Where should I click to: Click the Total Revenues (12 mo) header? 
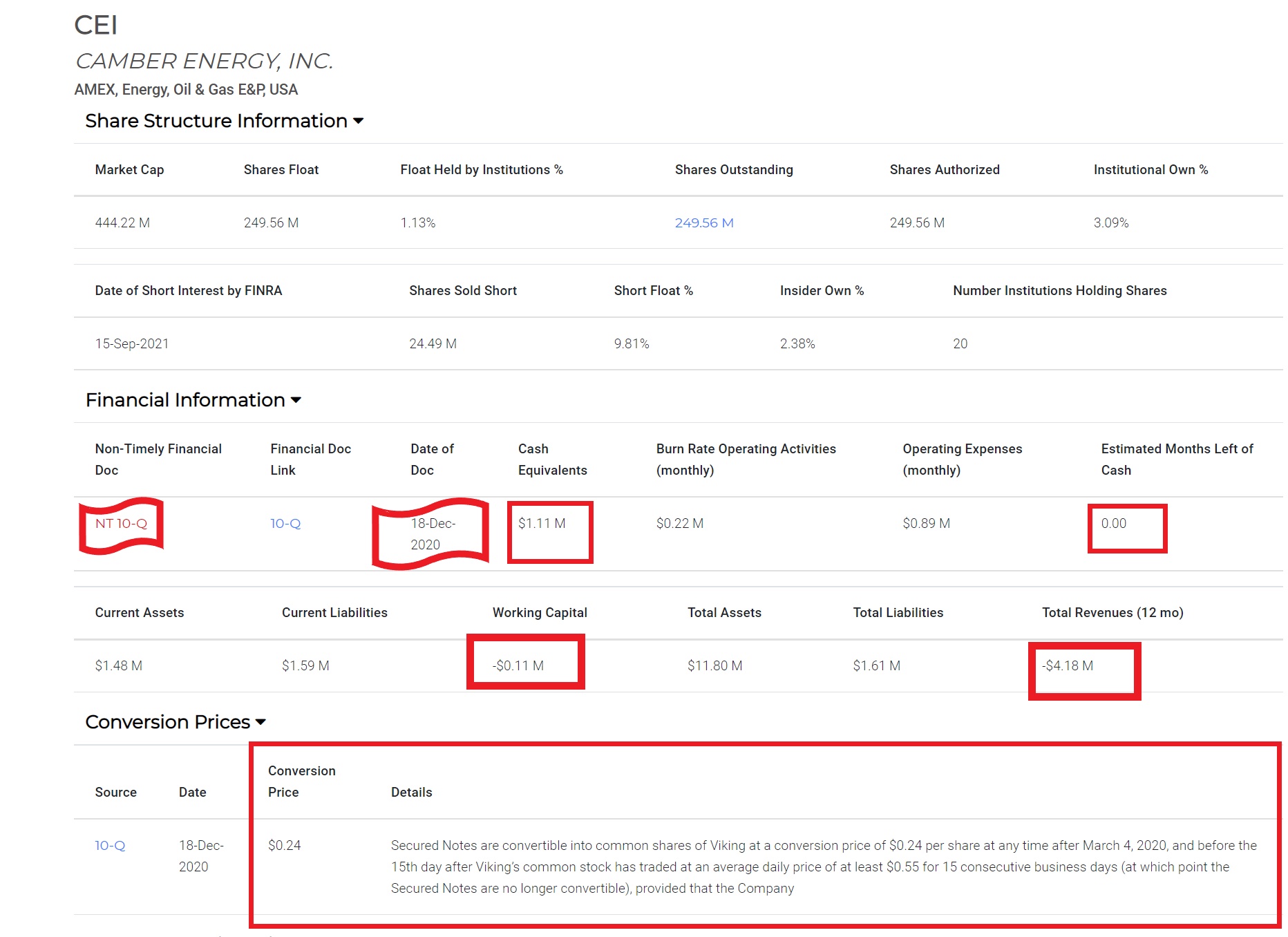coord(1112,613)
